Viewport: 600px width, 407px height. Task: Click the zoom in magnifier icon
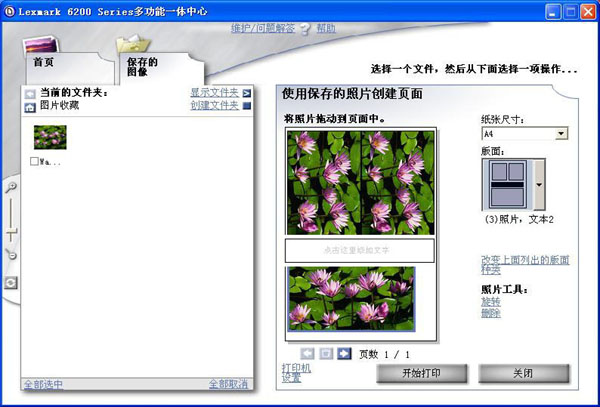click(x=11, y=186)
